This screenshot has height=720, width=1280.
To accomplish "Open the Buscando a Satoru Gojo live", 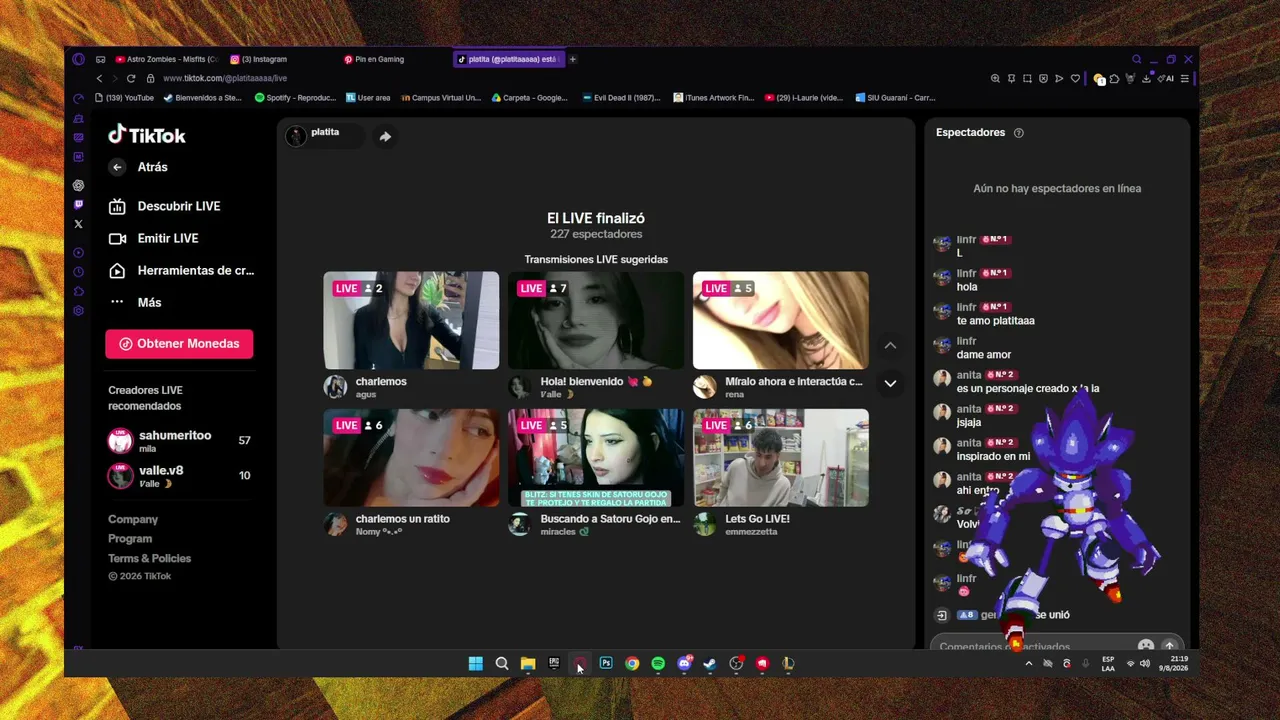I will 596,458.
